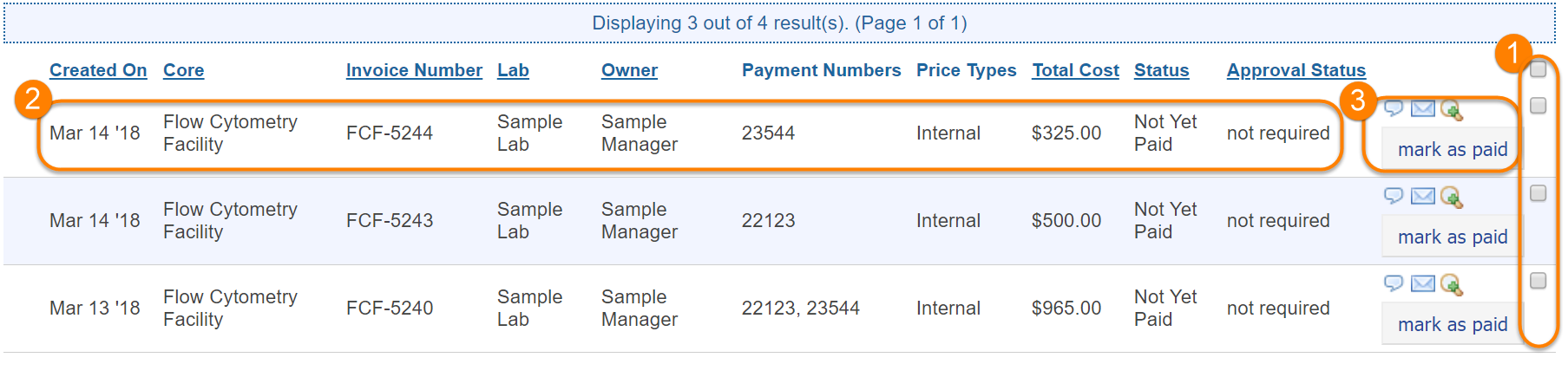The image size is (1568, 377).
Task: Click magnifier view icon for invoice FCF-5240
Action: [1451, 285]
